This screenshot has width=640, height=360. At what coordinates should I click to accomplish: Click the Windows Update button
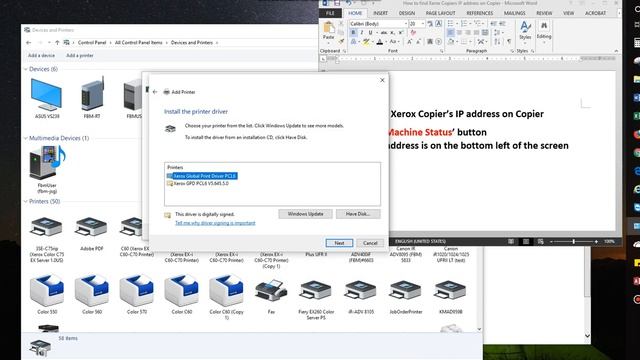tap(305, 214)
